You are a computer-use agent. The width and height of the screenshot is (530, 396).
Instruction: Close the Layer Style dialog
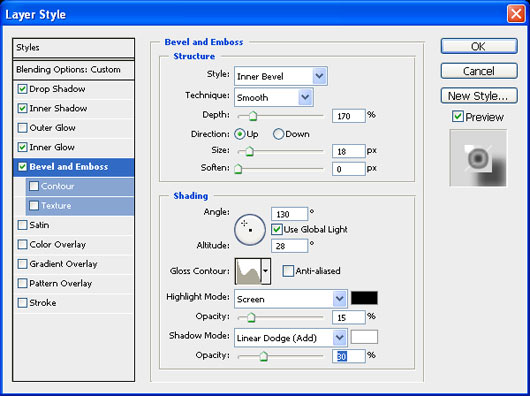(x=516, y=14)
